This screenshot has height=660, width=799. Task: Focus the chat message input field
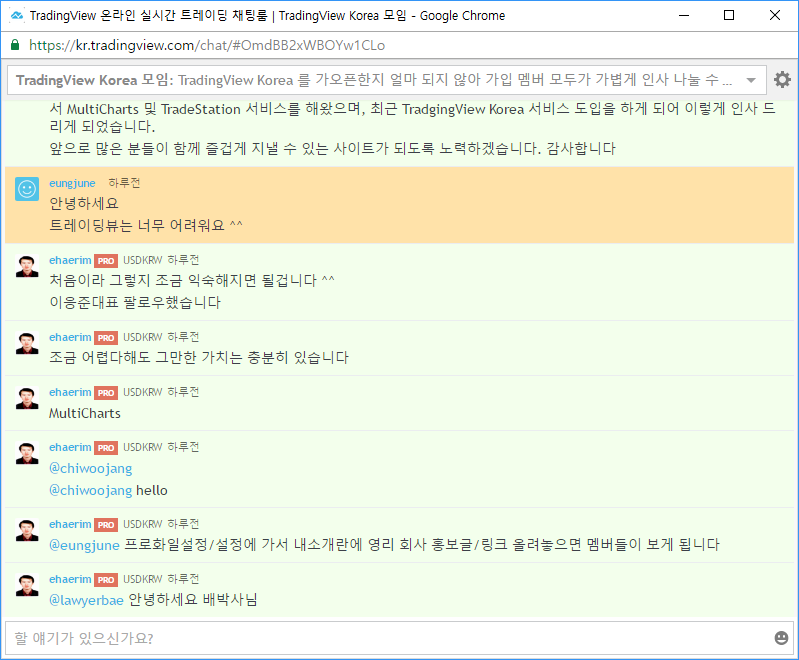point(399,638)
